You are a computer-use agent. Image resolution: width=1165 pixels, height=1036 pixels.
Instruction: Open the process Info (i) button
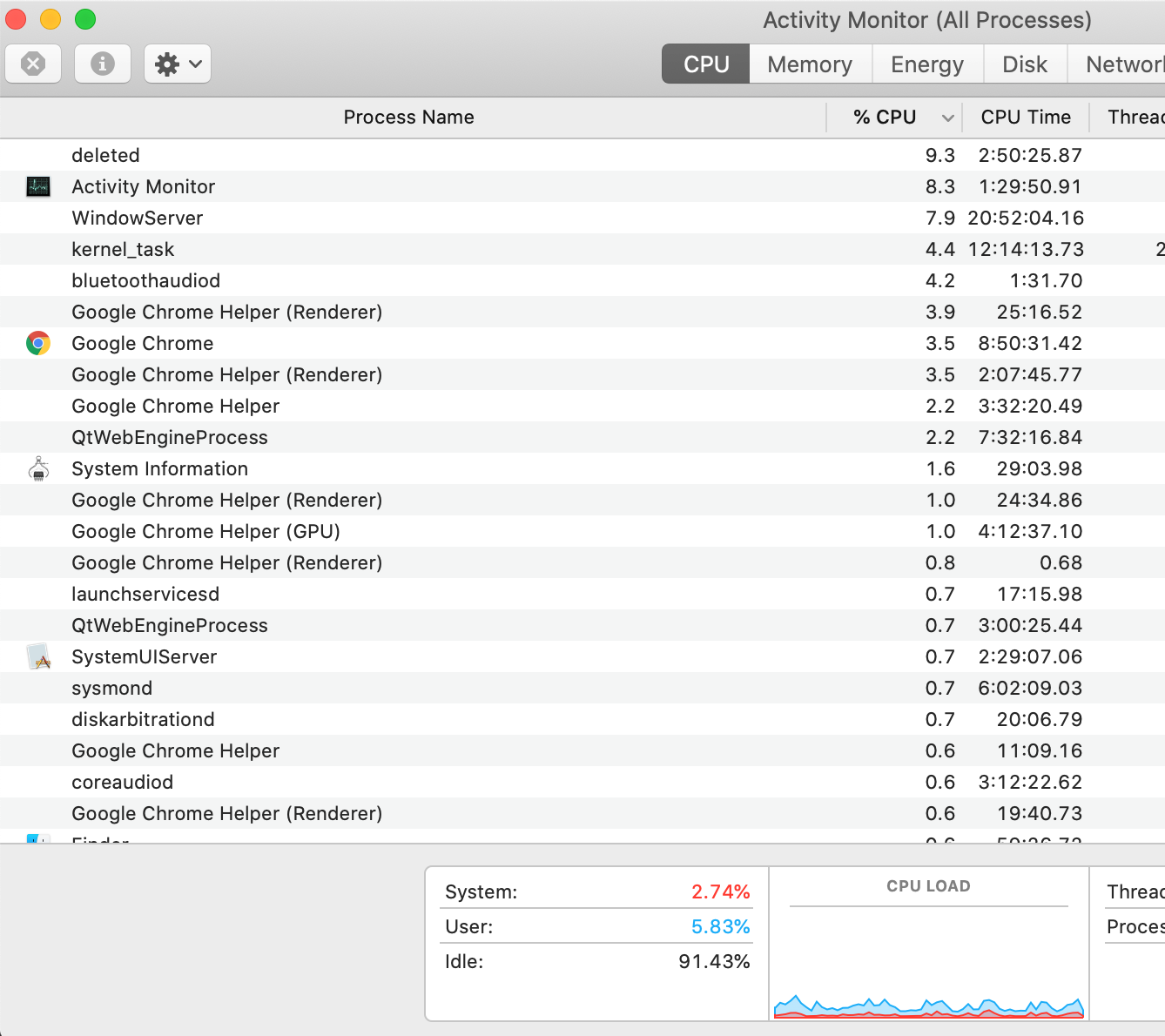coord(103,64)
